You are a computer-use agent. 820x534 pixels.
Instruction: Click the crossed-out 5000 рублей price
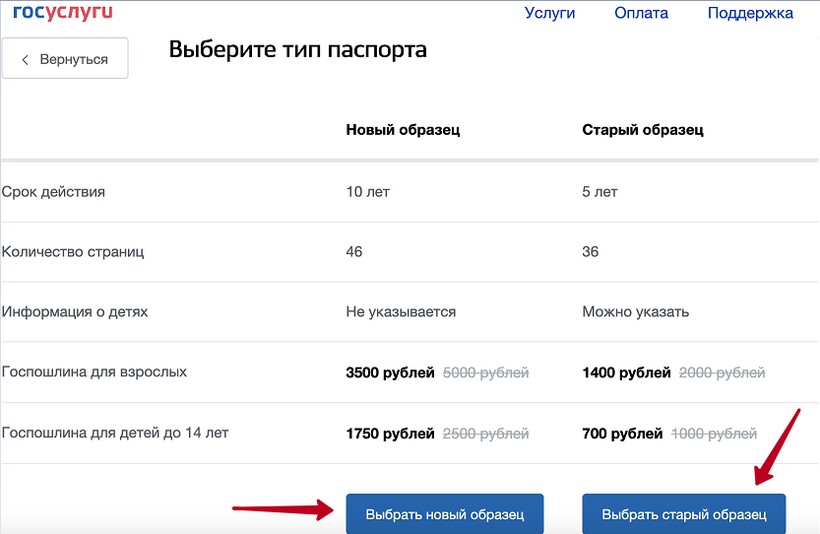point(485,373)
